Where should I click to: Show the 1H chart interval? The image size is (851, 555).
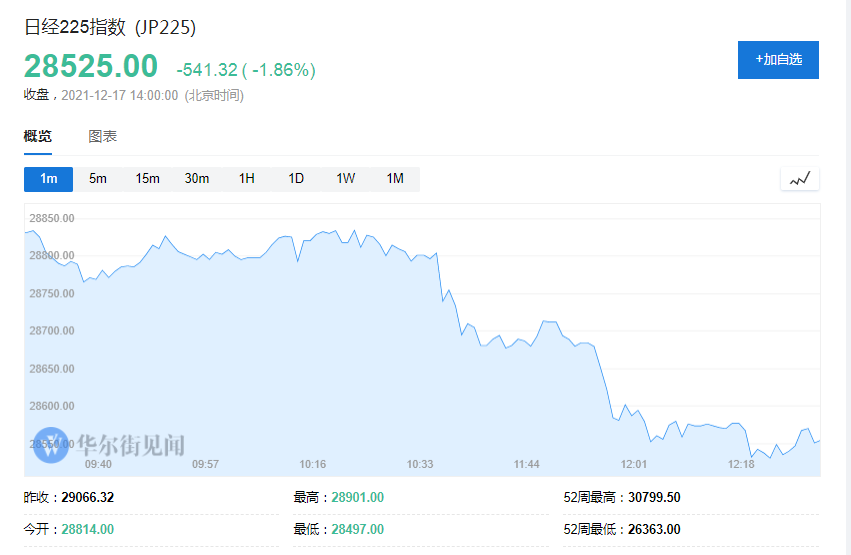247,179
